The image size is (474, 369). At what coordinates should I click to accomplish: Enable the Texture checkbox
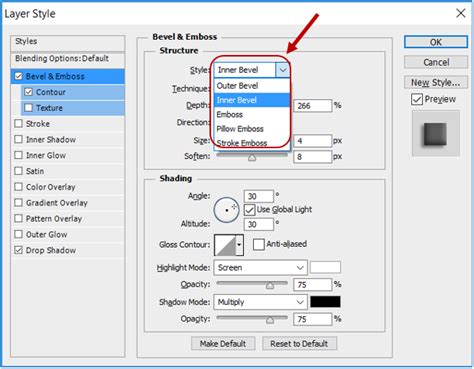click(x=29, y=108)
